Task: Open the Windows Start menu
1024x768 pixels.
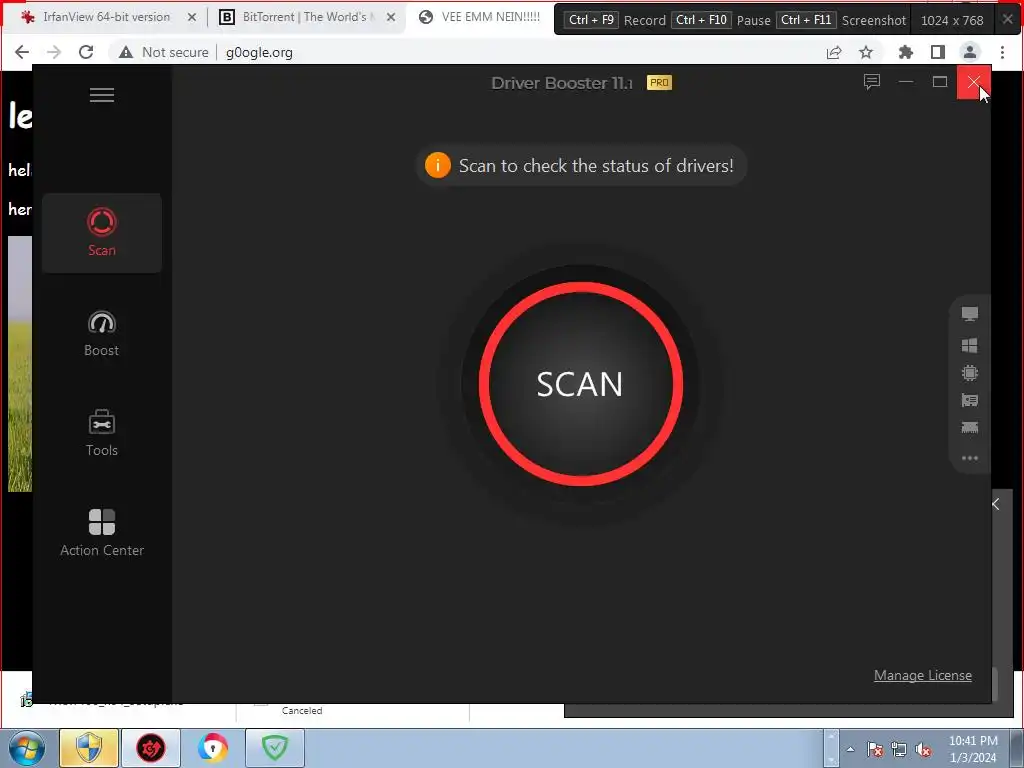Action: [x=27, y=748]
